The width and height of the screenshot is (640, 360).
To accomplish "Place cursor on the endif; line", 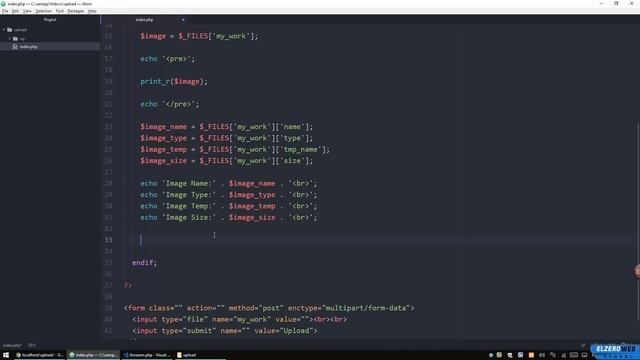I will [x=144, y=262].
